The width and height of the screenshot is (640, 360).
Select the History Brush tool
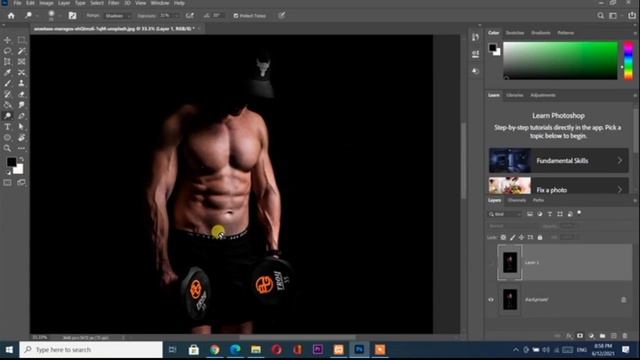(7, 94)
